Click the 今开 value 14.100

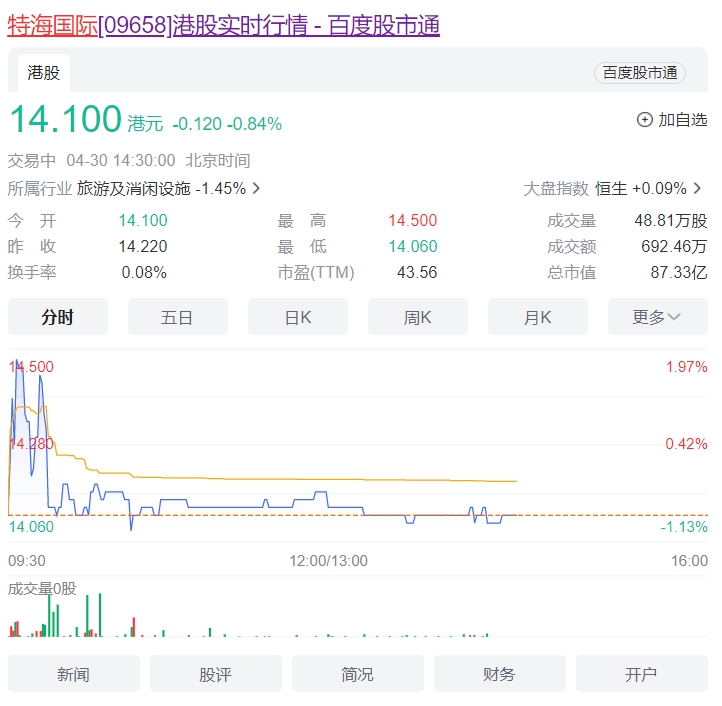click(143, 221)
